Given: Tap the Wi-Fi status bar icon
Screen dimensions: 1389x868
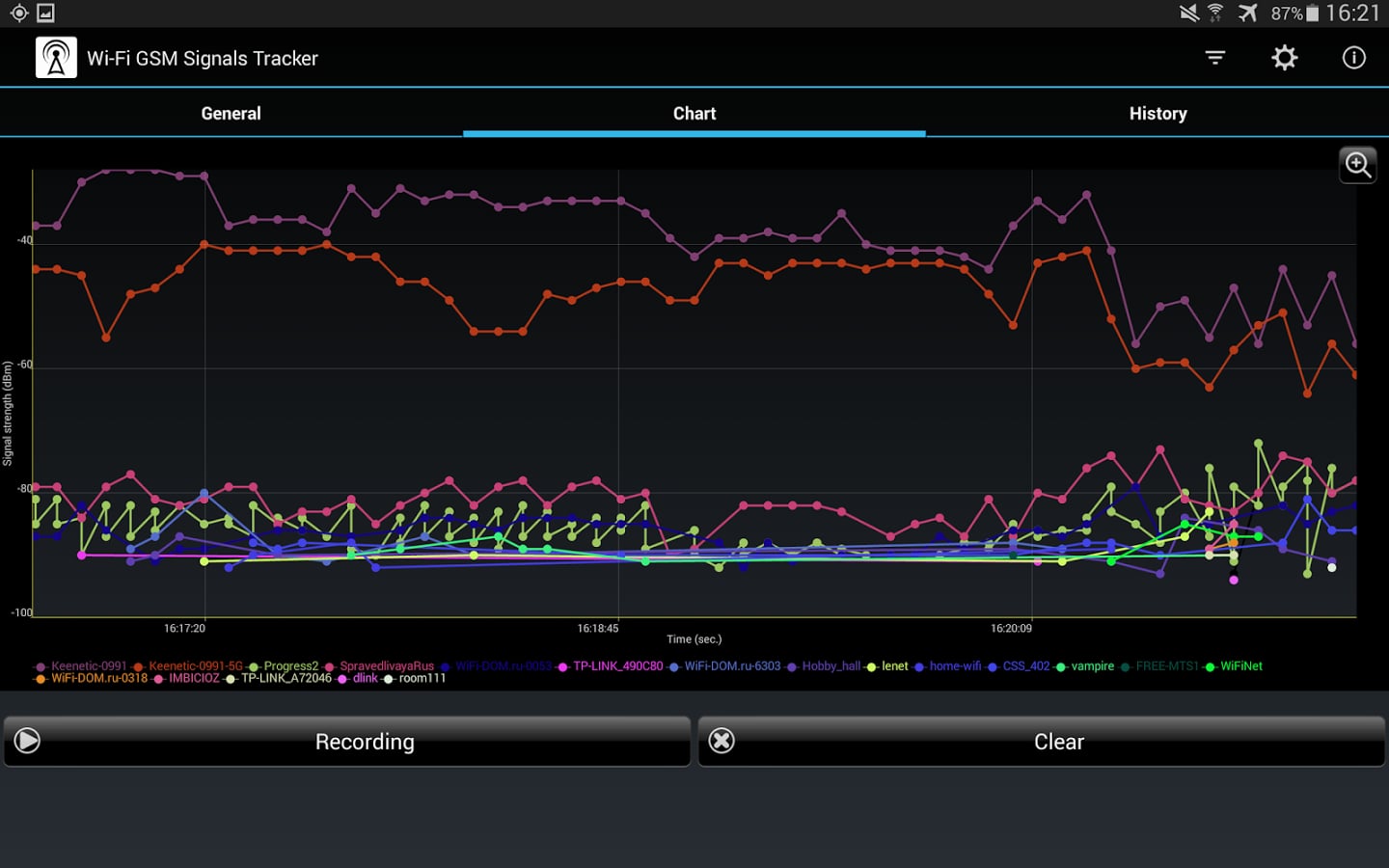Looking at the screenshot, I should (x=1216, y=14).
